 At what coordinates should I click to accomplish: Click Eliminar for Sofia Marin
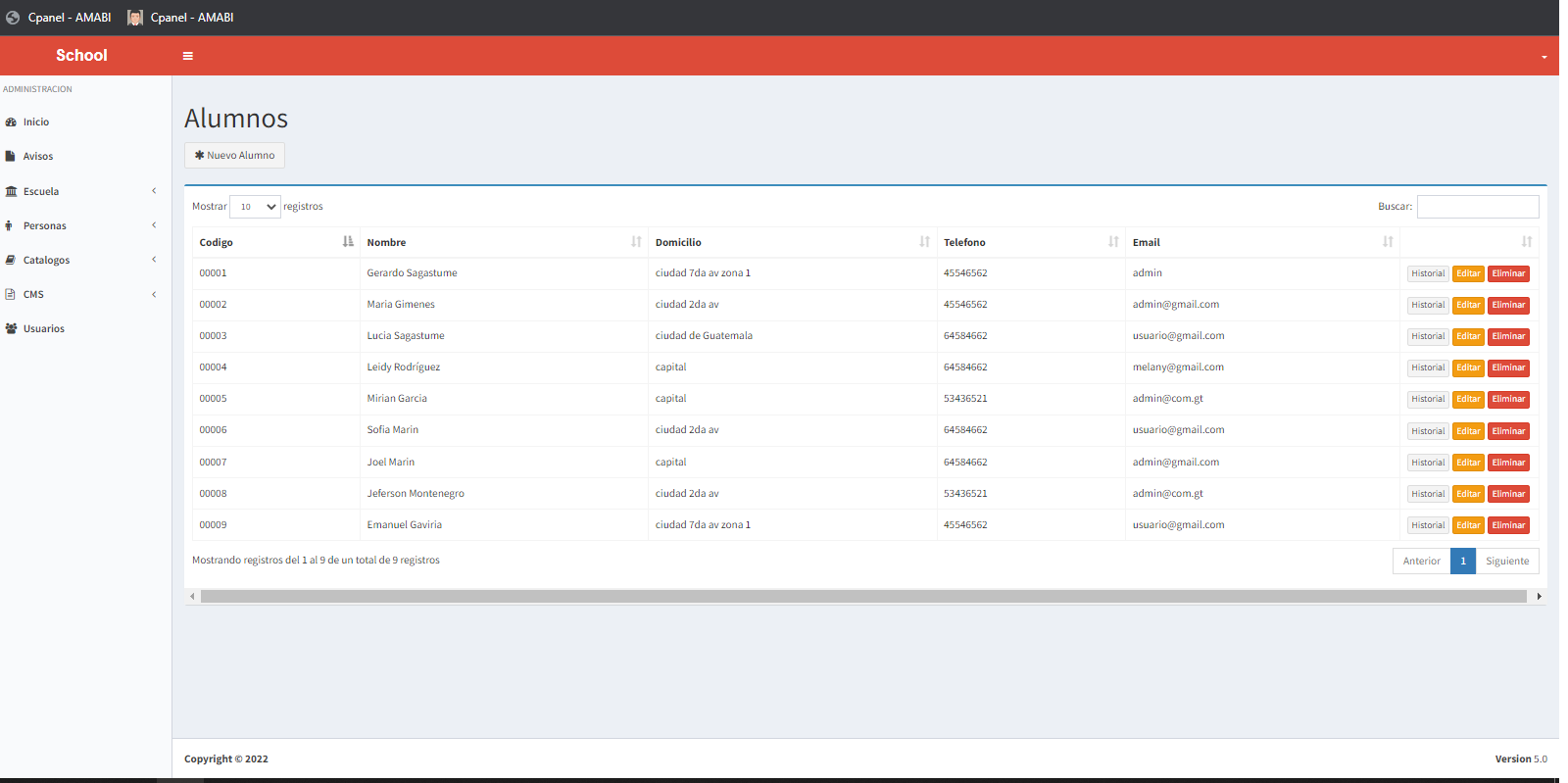click(x=1508, y=431)
